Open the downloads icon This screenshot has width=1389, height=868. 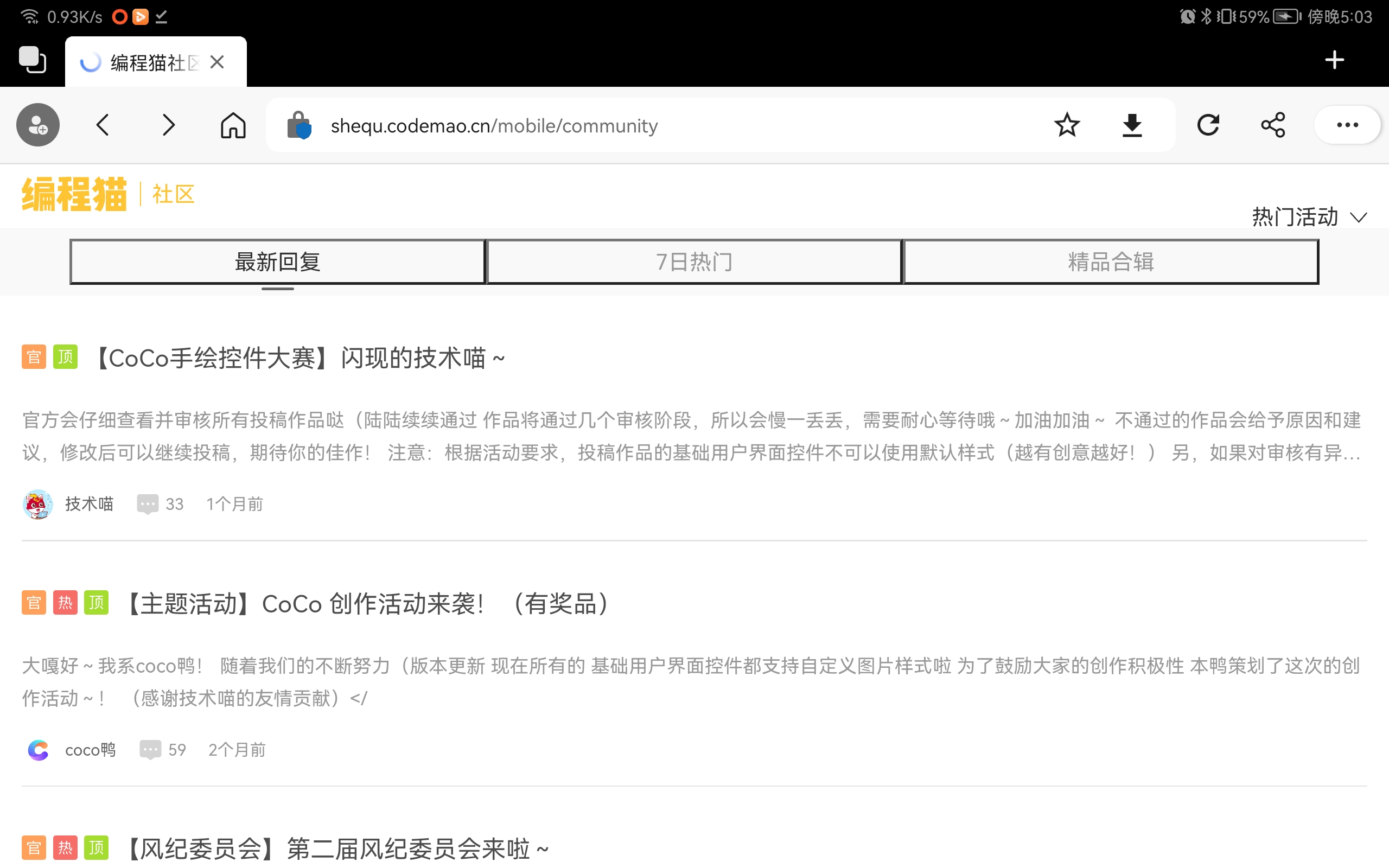[x=1132, y=125]
